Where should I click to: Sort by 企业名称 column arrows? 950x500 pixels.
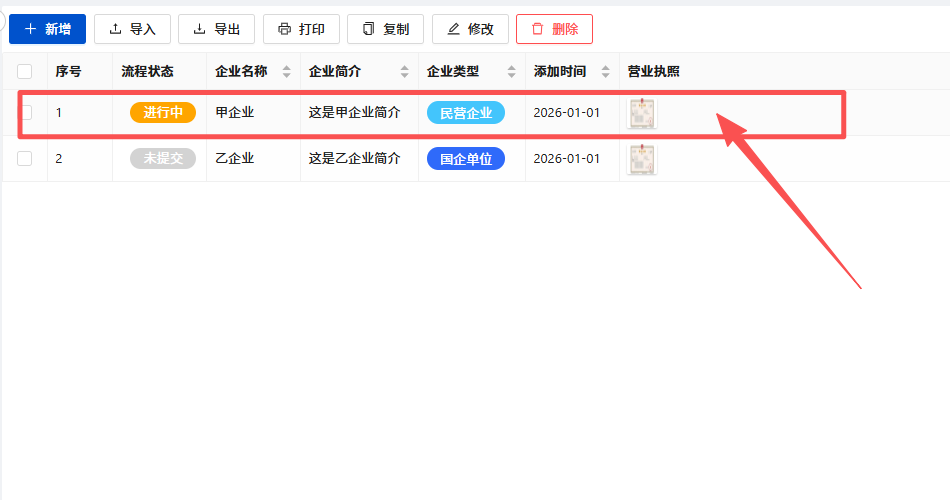click(287, 72)
